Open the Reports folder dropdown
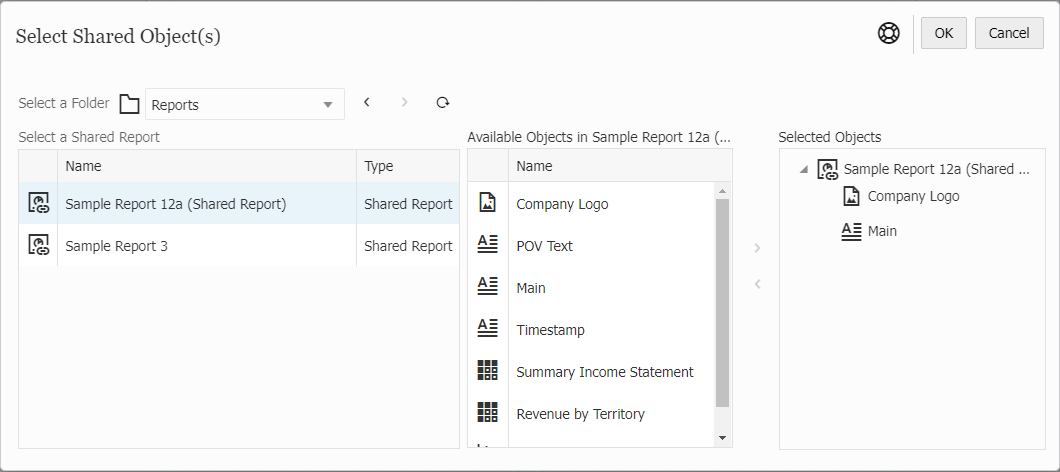 (327, 105)
